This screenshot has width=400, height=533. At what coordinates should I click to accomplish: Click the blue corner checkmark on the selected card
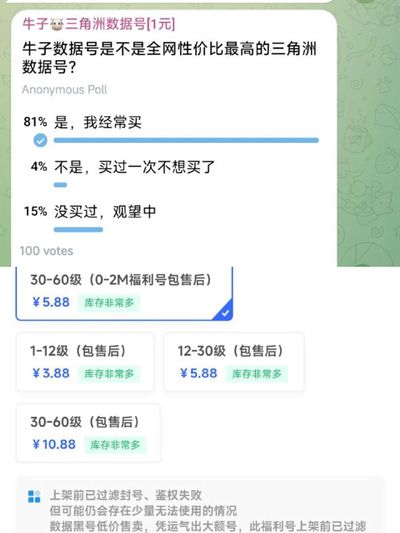point(225,312)
